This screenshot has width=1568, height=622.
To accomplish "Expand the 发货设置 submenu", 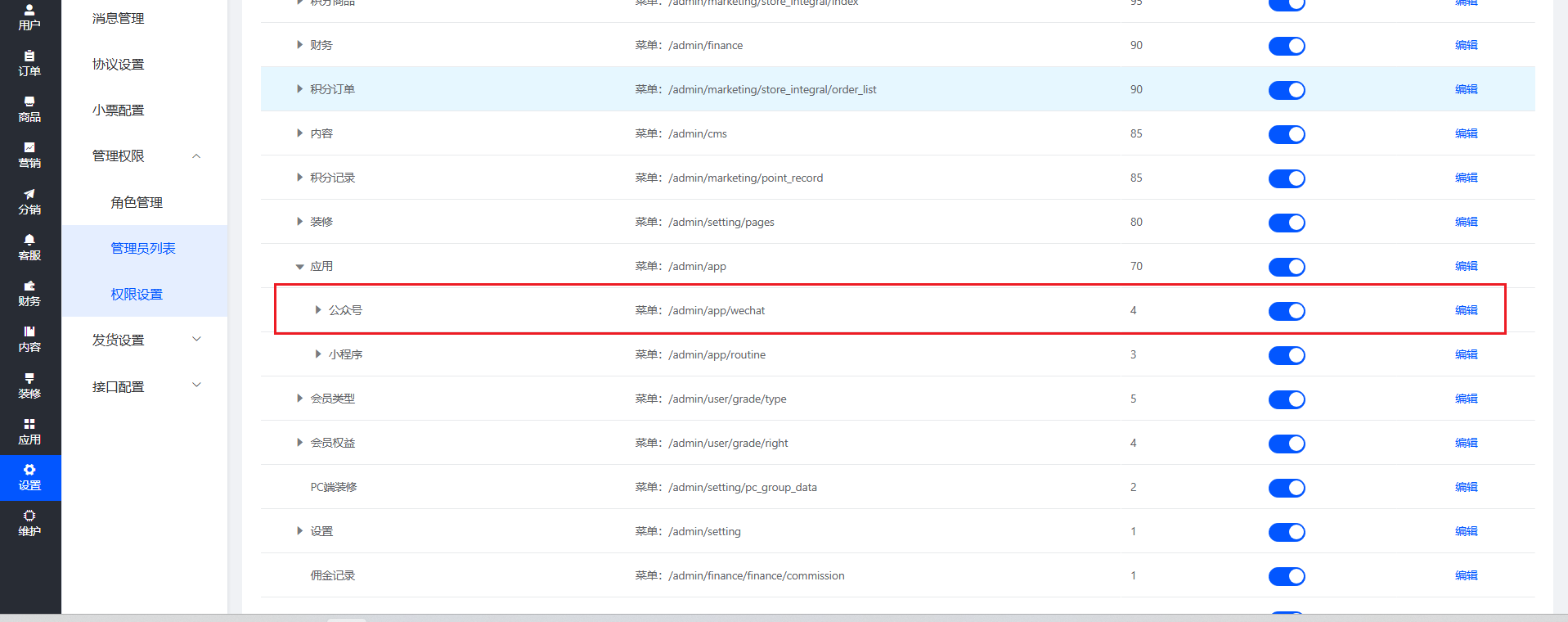I will pos(146,340).
